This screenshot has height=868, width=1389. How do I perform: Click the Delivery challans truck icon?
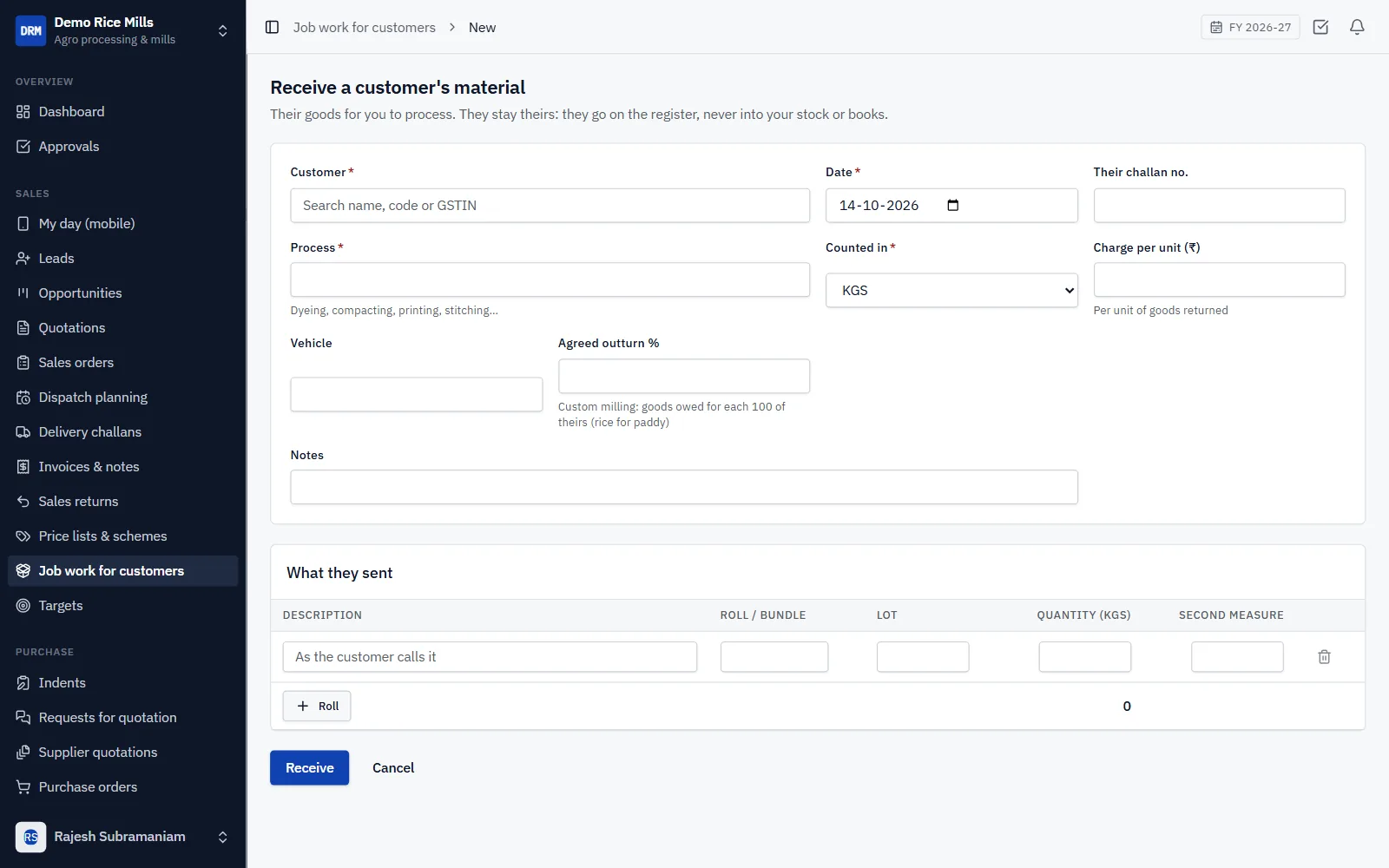(23, 432)
